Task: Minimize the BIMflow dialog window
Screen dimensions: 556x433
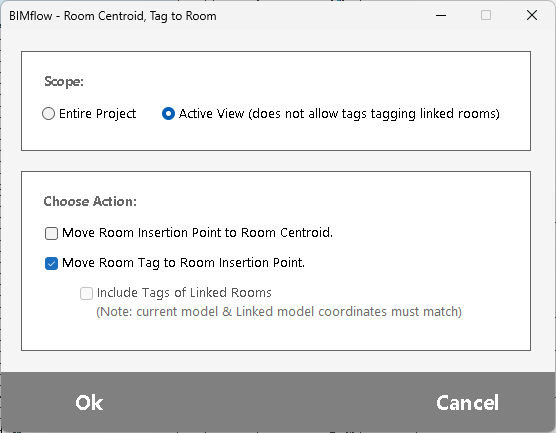Action: pyautogui.click(x=441, y=15)
